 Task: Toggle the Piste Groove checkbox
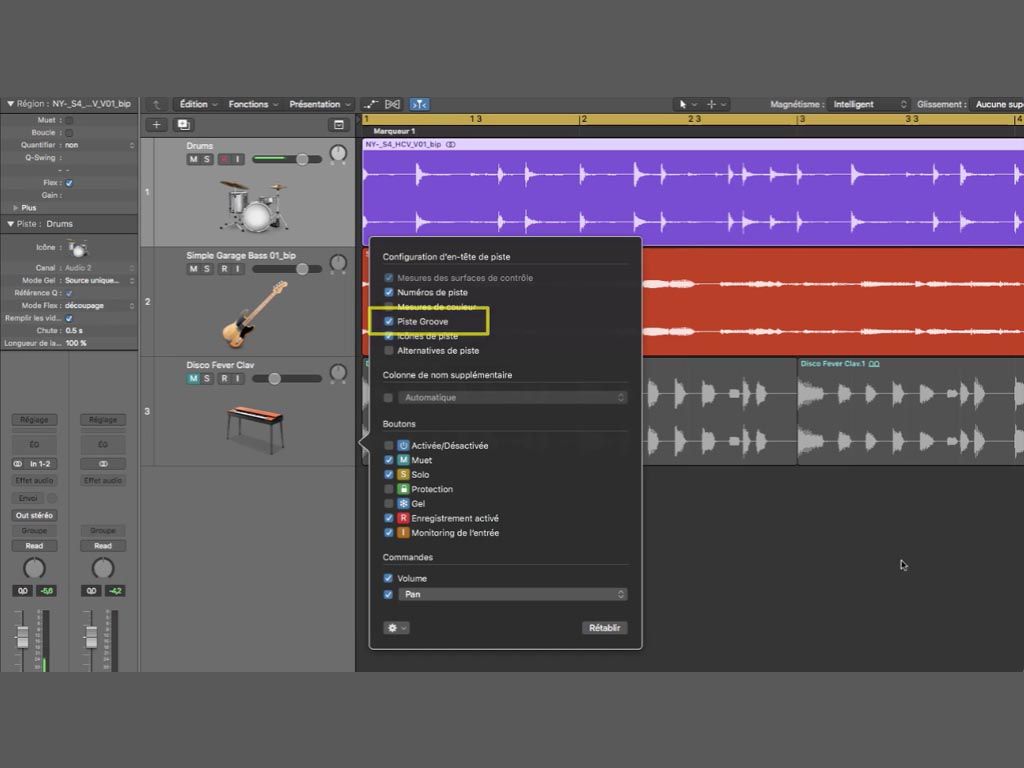(x=389, y=322)
